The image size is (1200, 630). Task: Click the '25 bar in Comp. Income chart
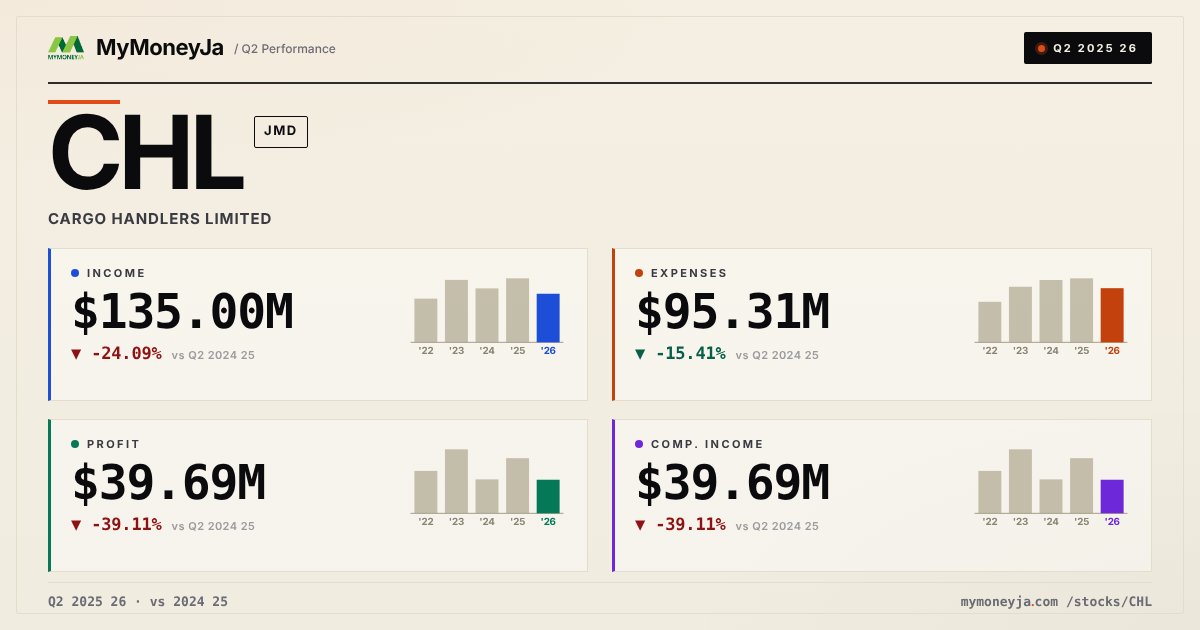pyautogui.click(x=1081, y=486)
